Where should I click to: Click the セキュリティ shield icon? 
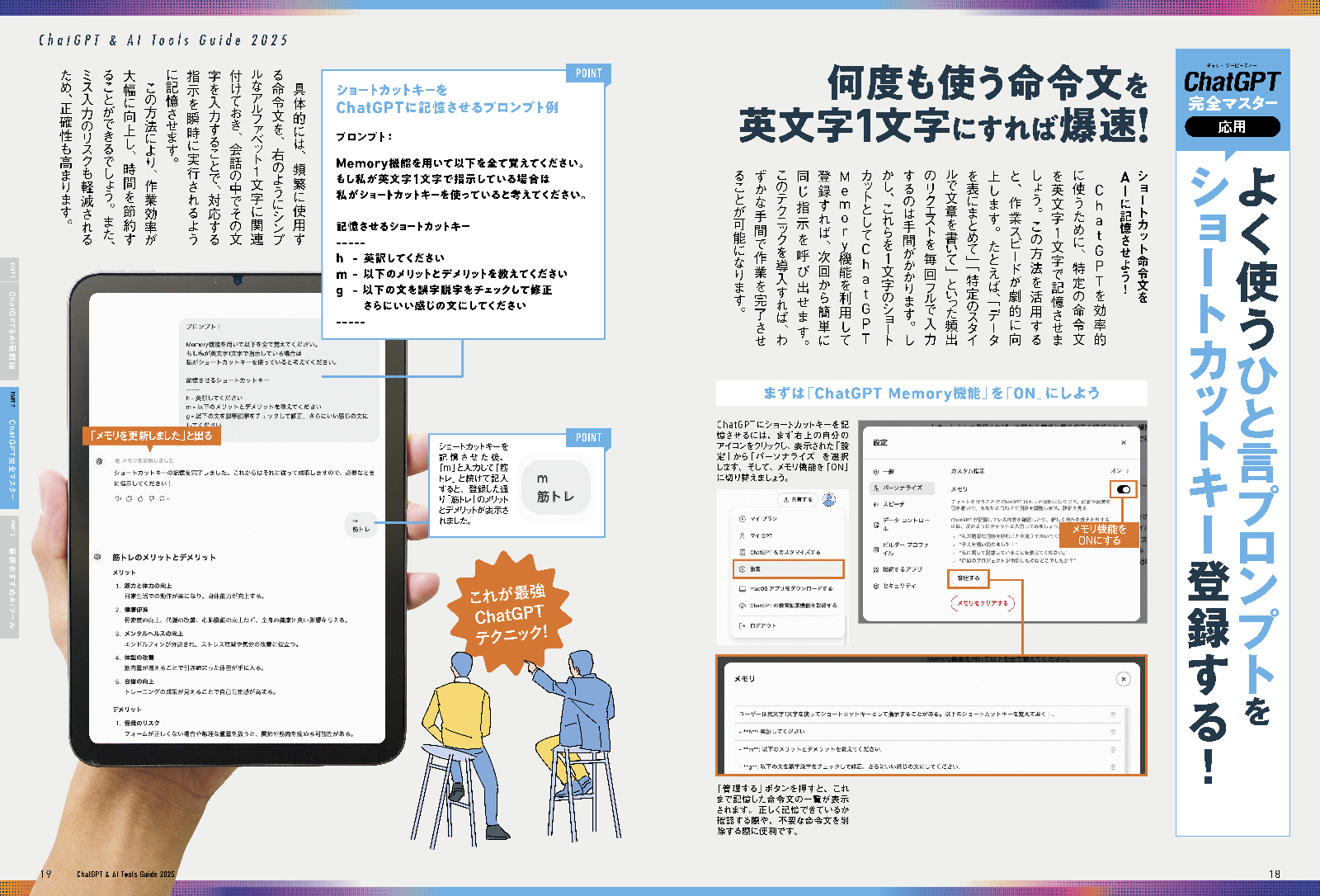(876, 586)
